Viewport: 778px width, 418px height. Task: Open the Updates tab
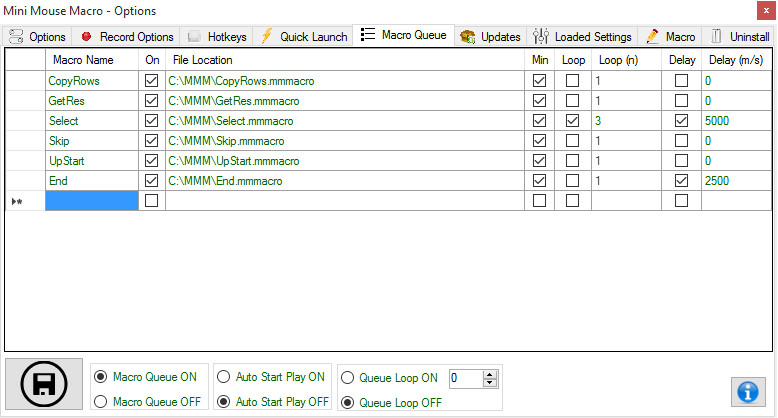[x=490, y=37]
